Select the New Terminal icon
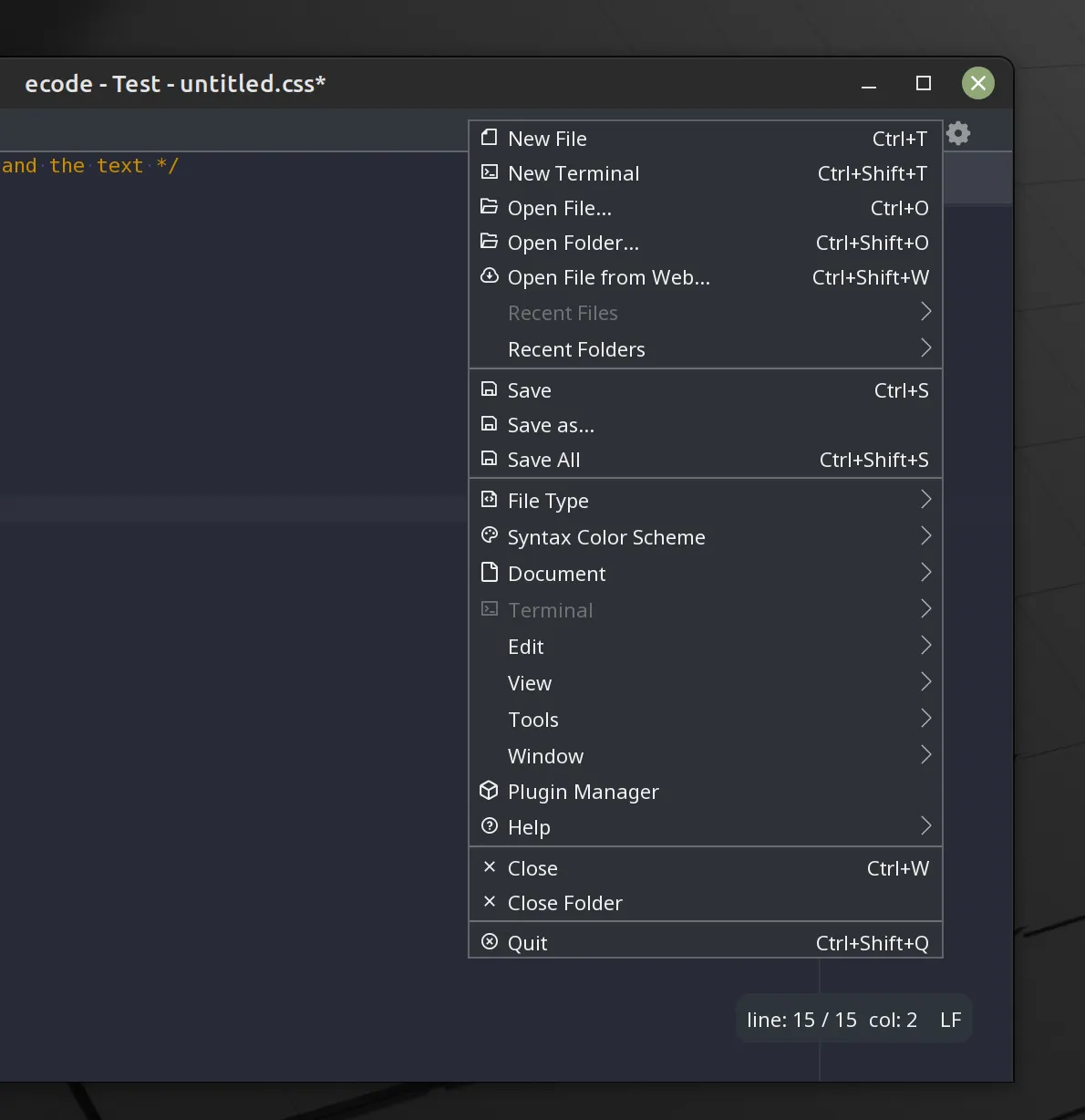 (490, 172)
